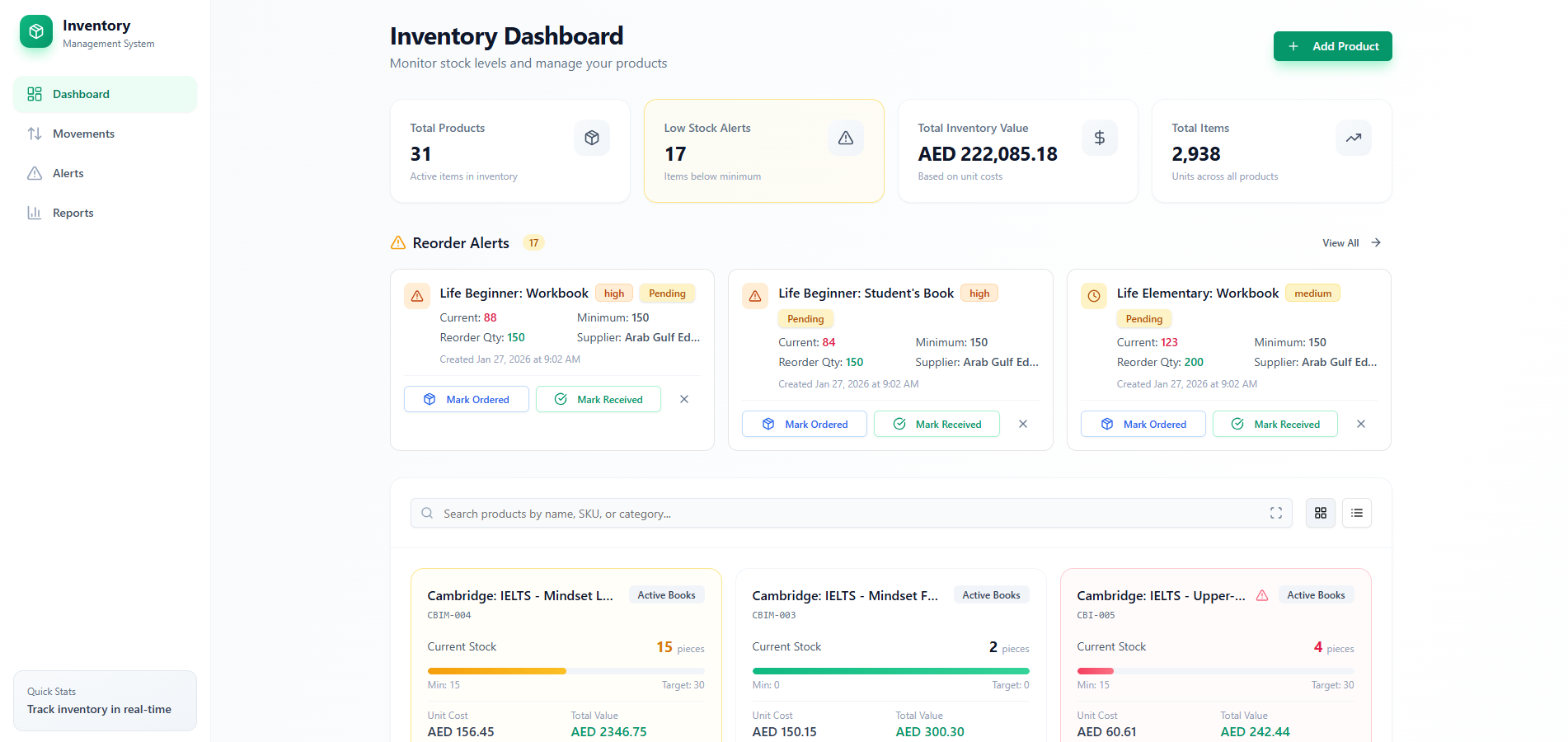
Task: Click the search magnifier icon
Action: click(427, 513)
